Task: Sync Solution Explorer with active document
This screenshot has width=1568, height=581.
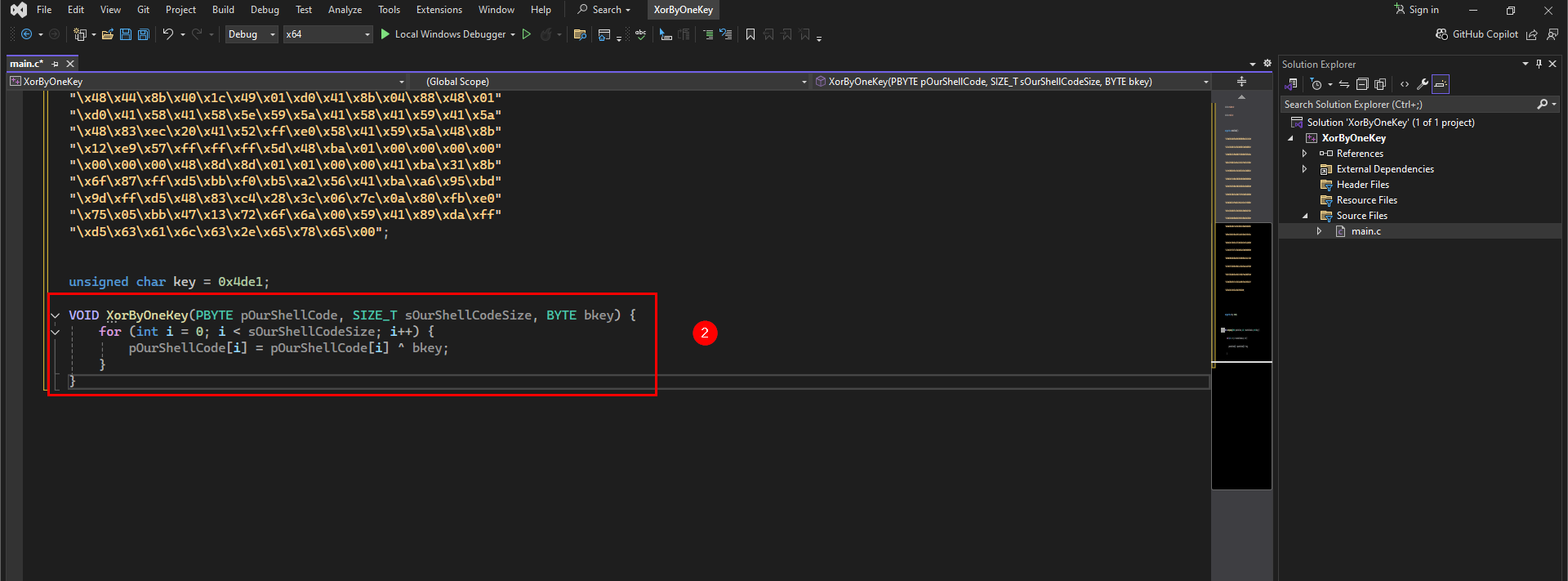Action: pos(1344,84)
